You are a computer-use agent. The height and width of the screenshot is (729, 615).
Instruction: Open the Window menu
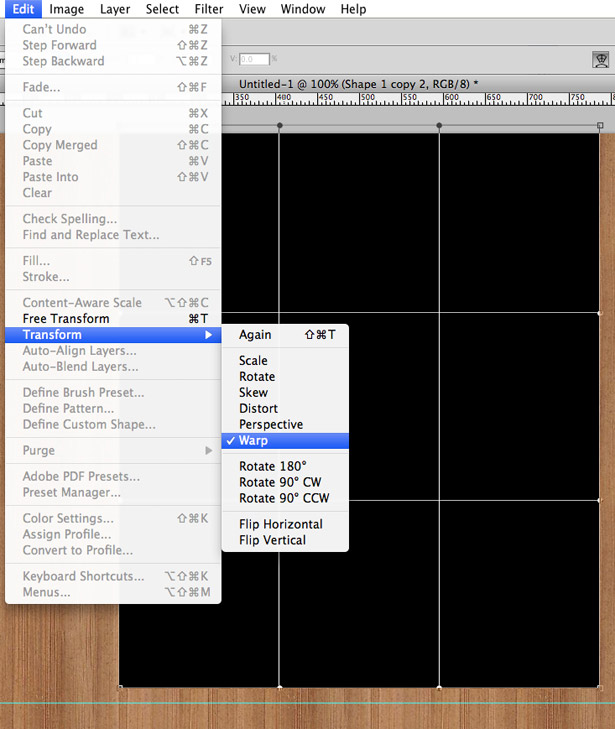[x=303, y=9]
